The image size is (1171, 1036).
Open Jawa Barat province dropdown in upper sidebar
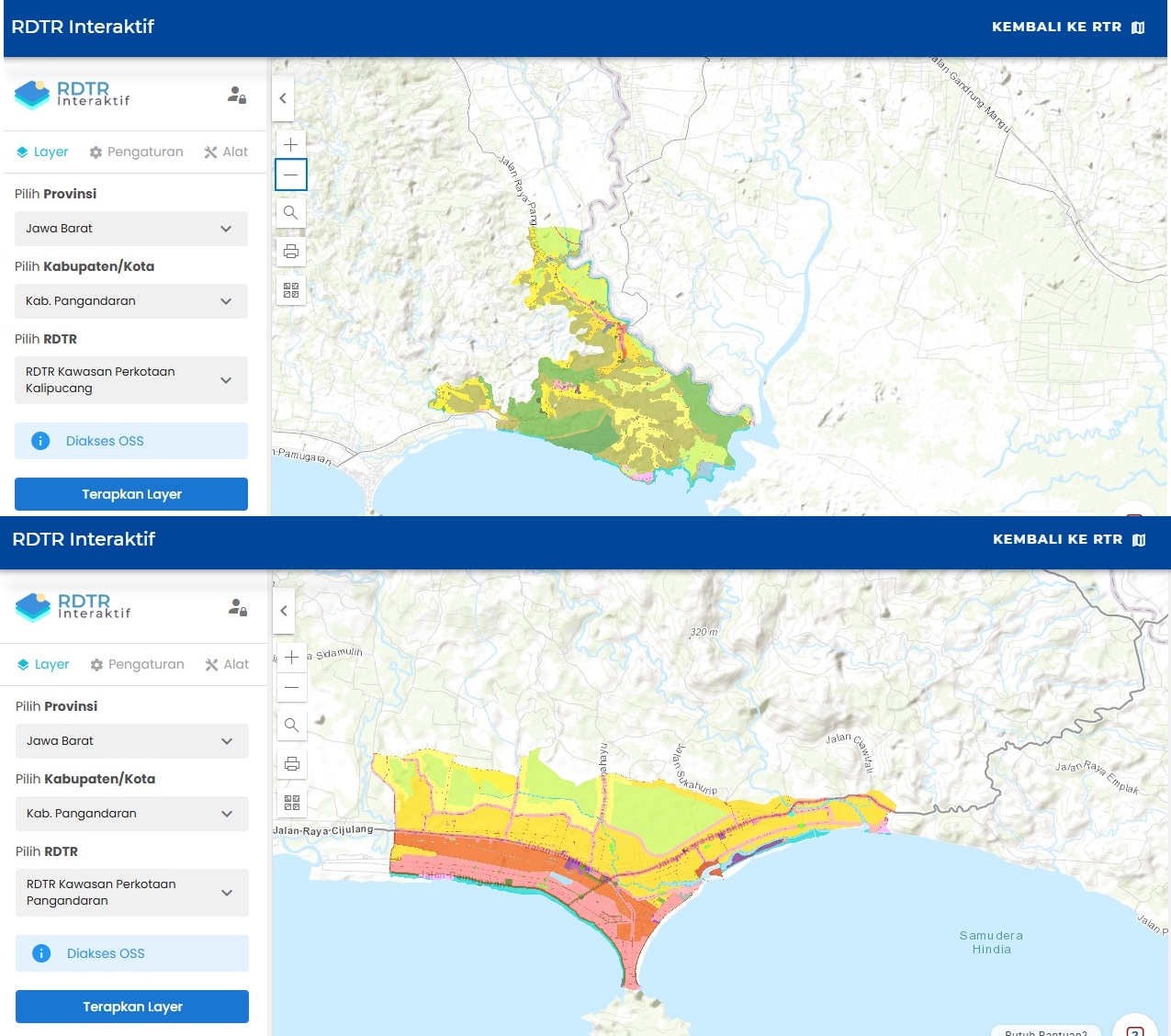click(x=131, y=229)
